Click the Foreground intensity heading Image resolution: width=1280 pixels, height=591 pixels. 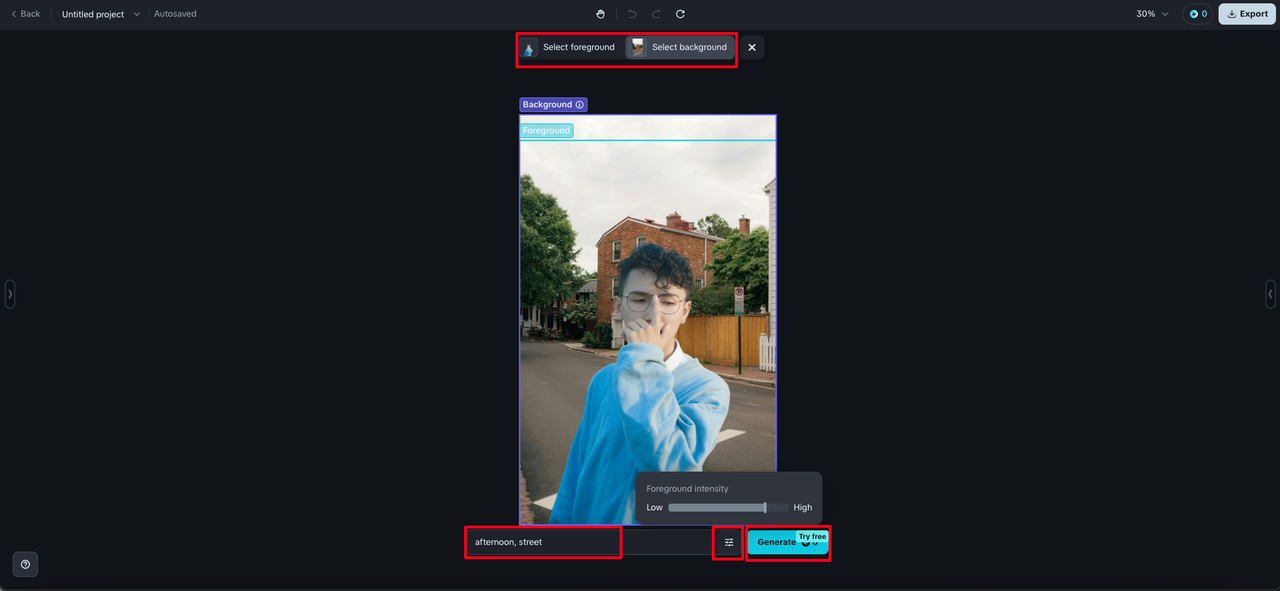point(687,489)
